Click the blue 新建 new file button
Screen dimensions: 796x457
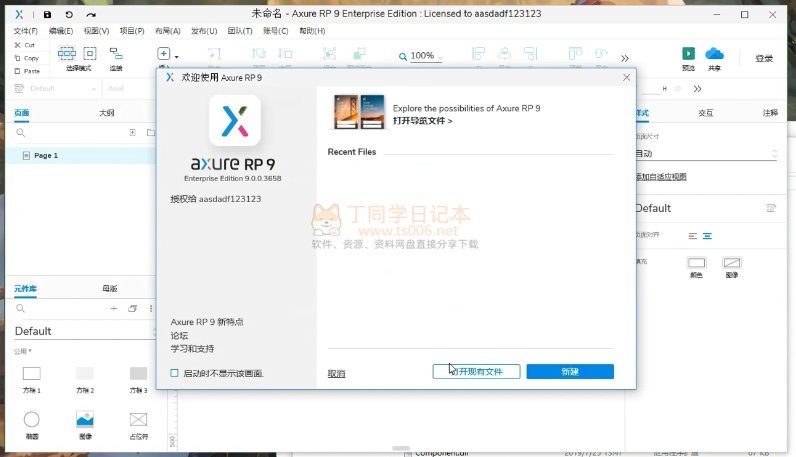point(570,372)
